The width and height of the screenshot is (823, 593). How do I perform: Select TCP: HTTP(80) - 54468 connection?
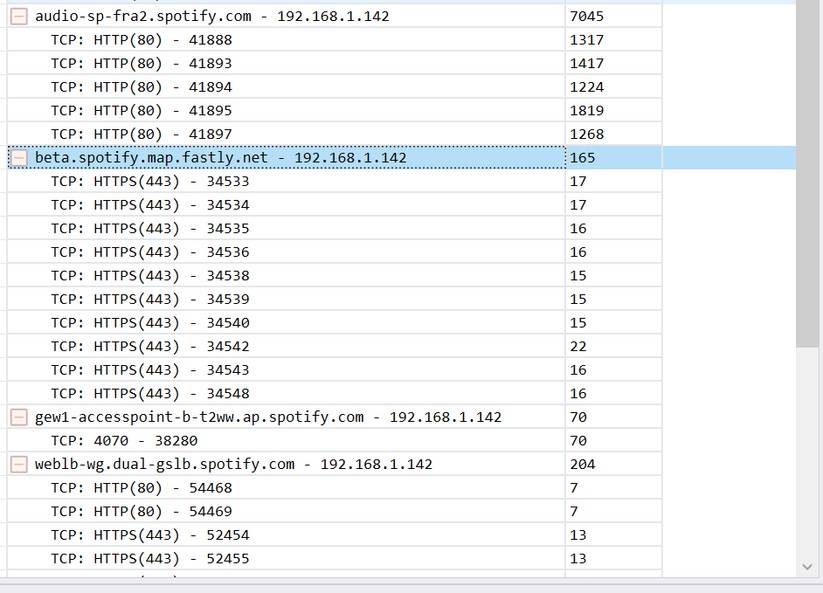click(x=141, y=488)
